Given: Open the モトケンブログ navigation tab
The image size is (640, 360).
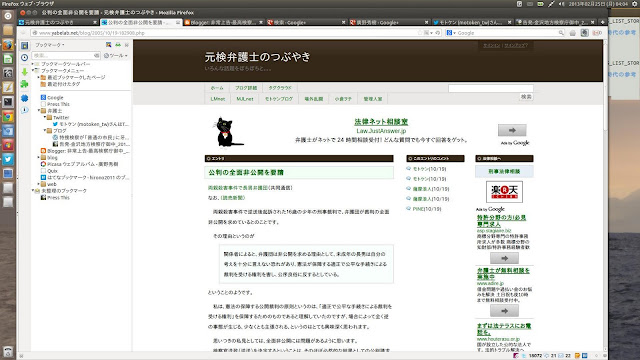Looking at the screenshot, I should [279, 99].
